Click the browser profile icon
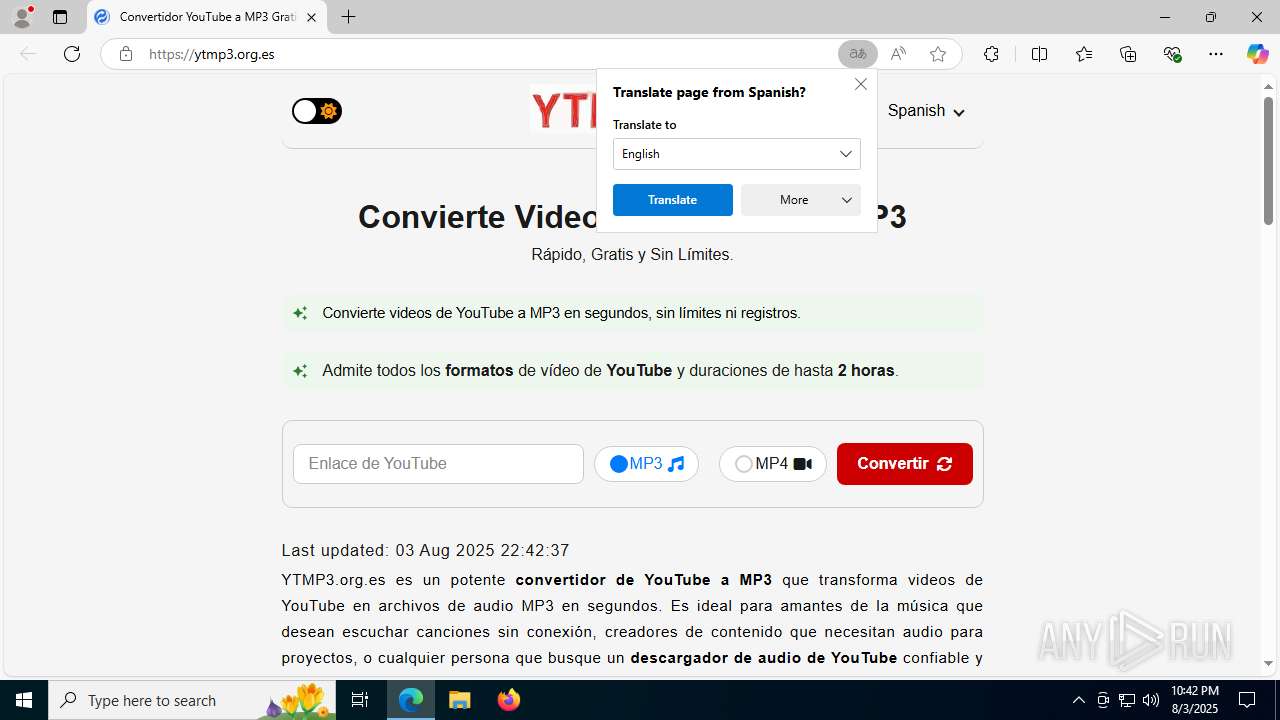The image size is (1280, 720). click(x=22, y=17)
